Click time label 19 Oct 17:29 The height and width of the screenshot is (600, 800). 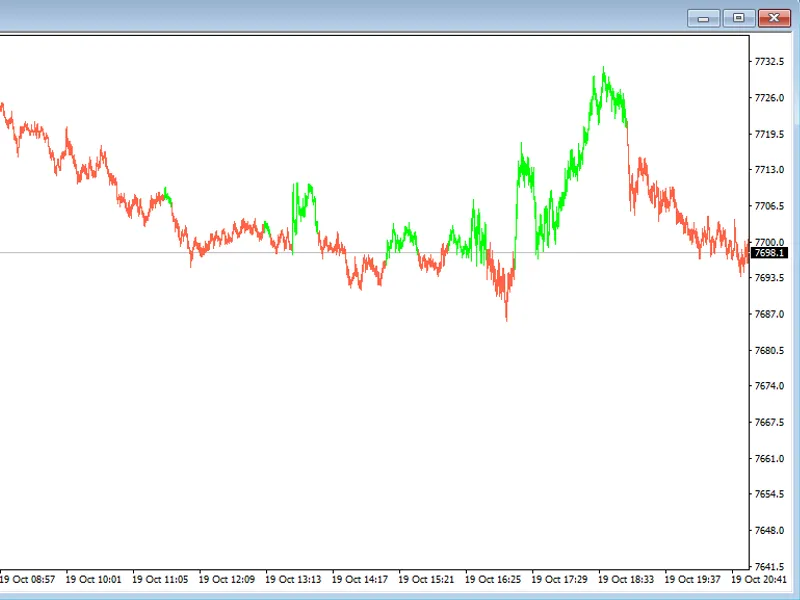tap(559, 580)
